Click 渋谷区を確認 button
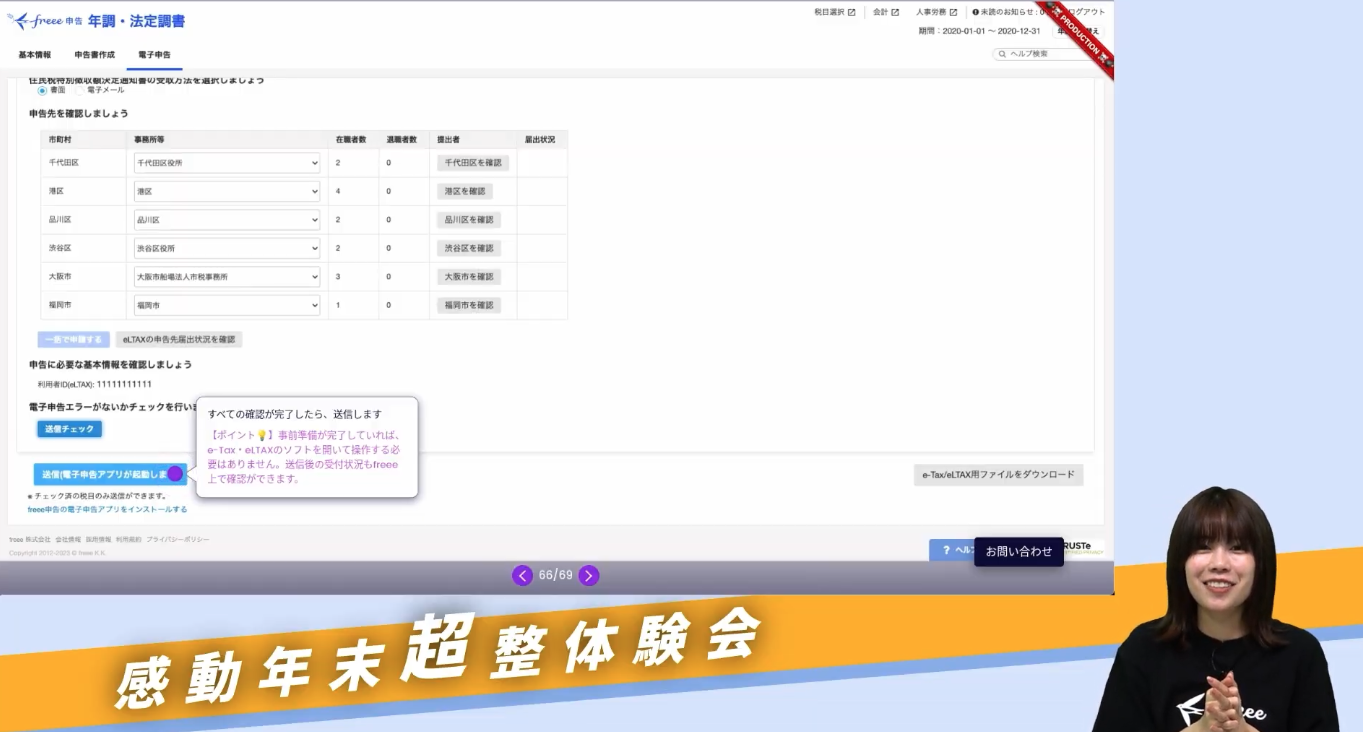This screenshot has width=1363, height=732. point(469,248)
